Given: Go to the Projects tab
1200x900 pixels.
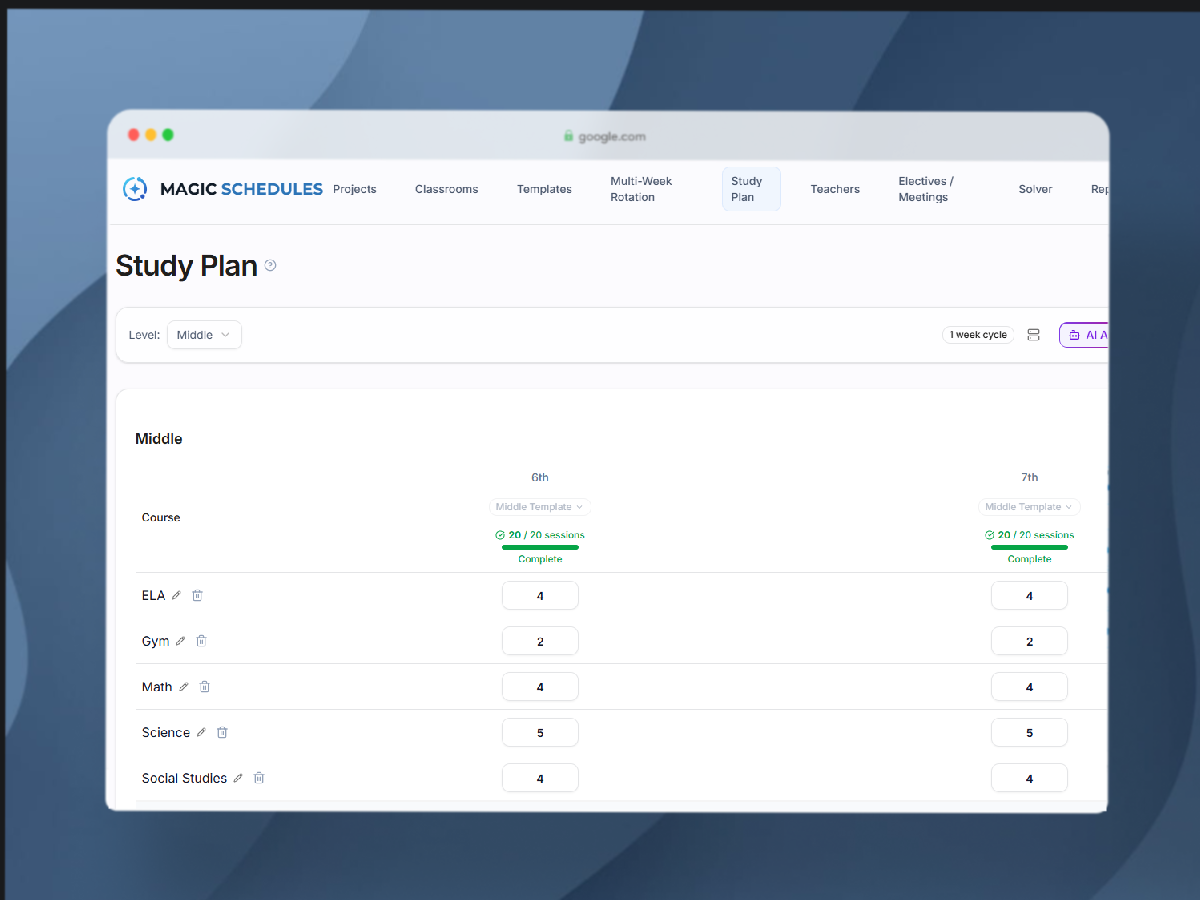Looking at the screenshot, I should [355, 189].
